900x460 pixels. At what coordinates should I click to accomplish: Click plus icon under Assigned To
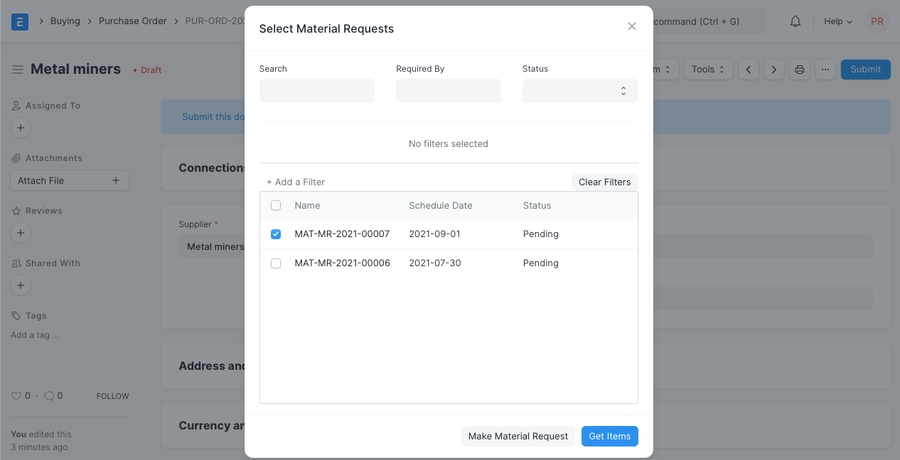[20, 128]
